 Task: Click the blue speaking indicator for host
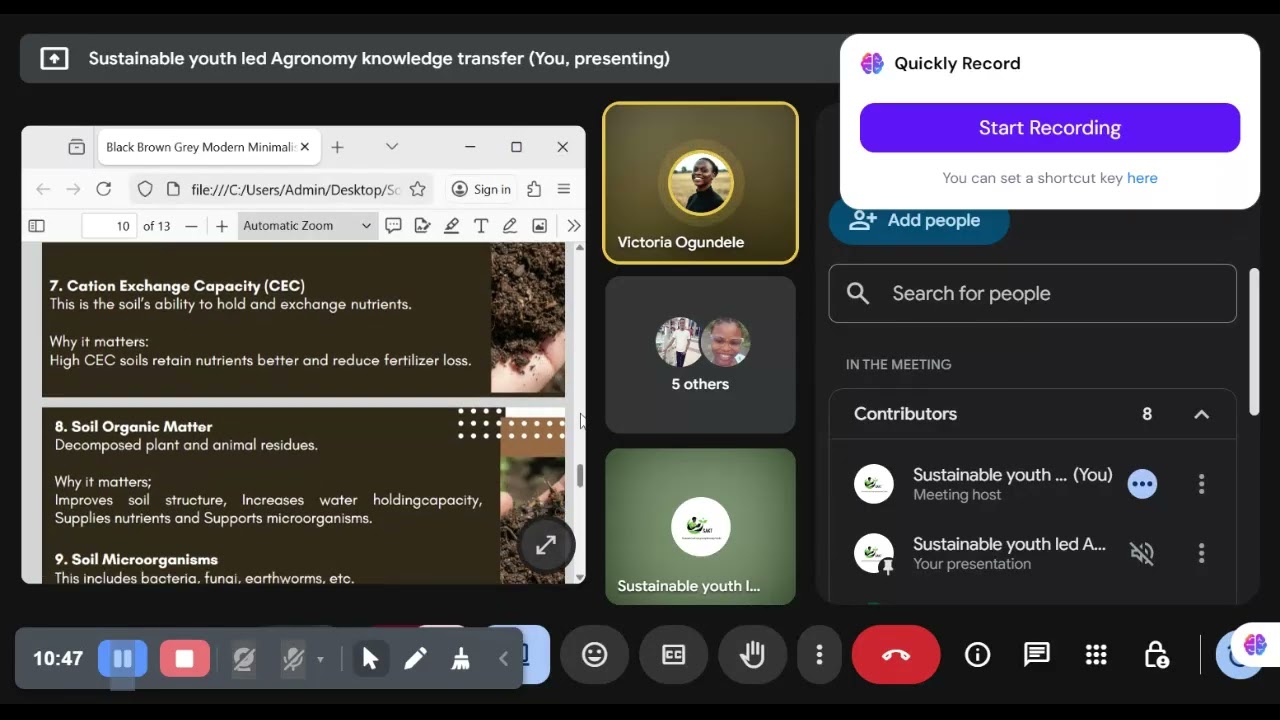click(1142, 484)
